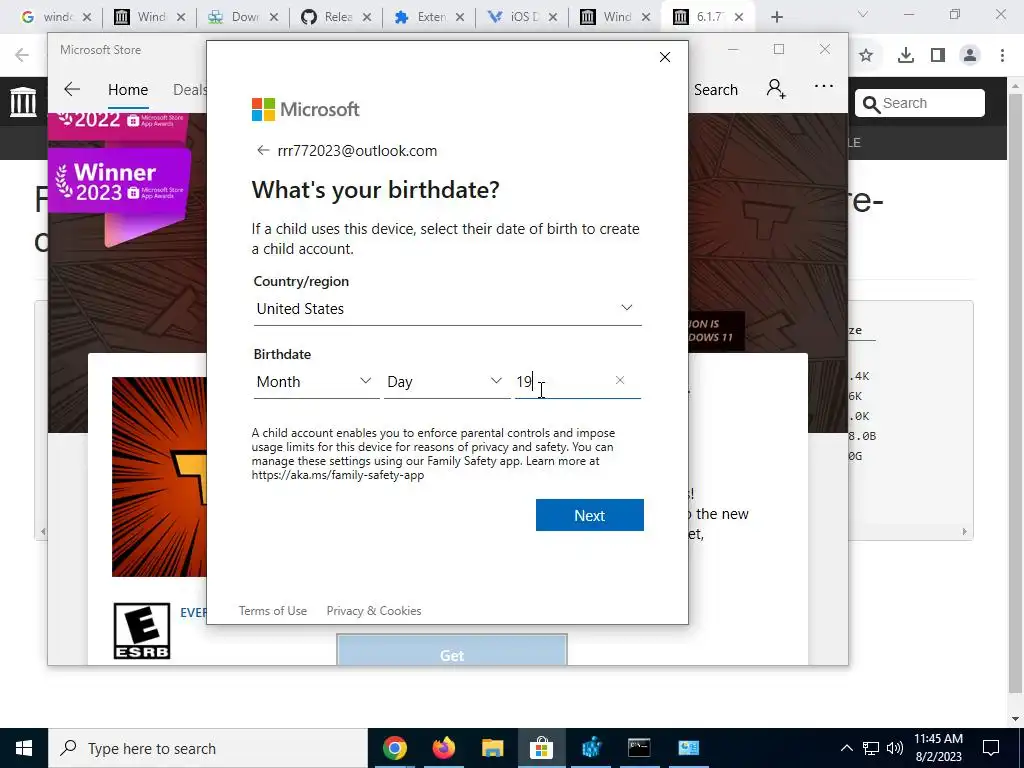1024x768 pixels.
Task: Open File Explorer from the taskbar
Action: click(x=492, y=748)
